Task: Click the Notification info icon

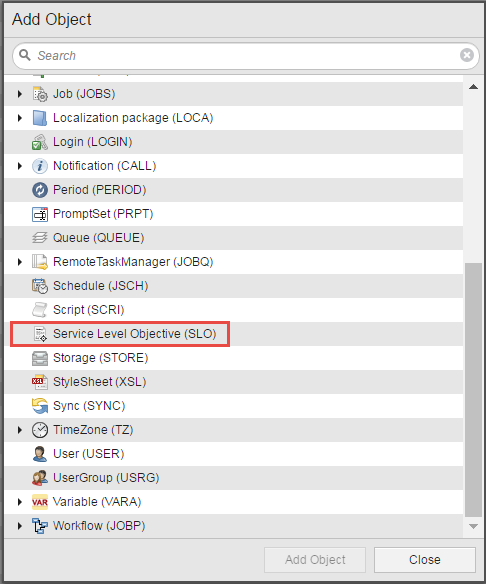Action: point(40,166)
